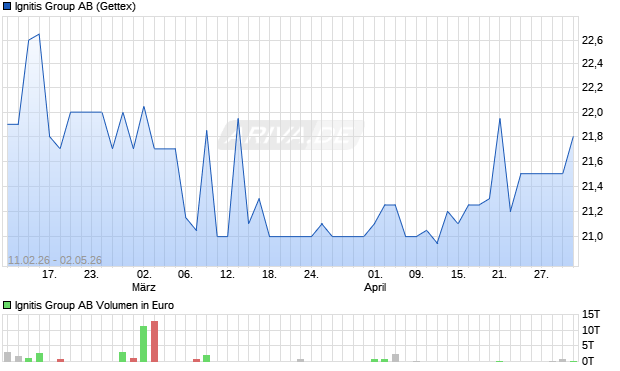Click the 5T volume axis label

(588, 346)
